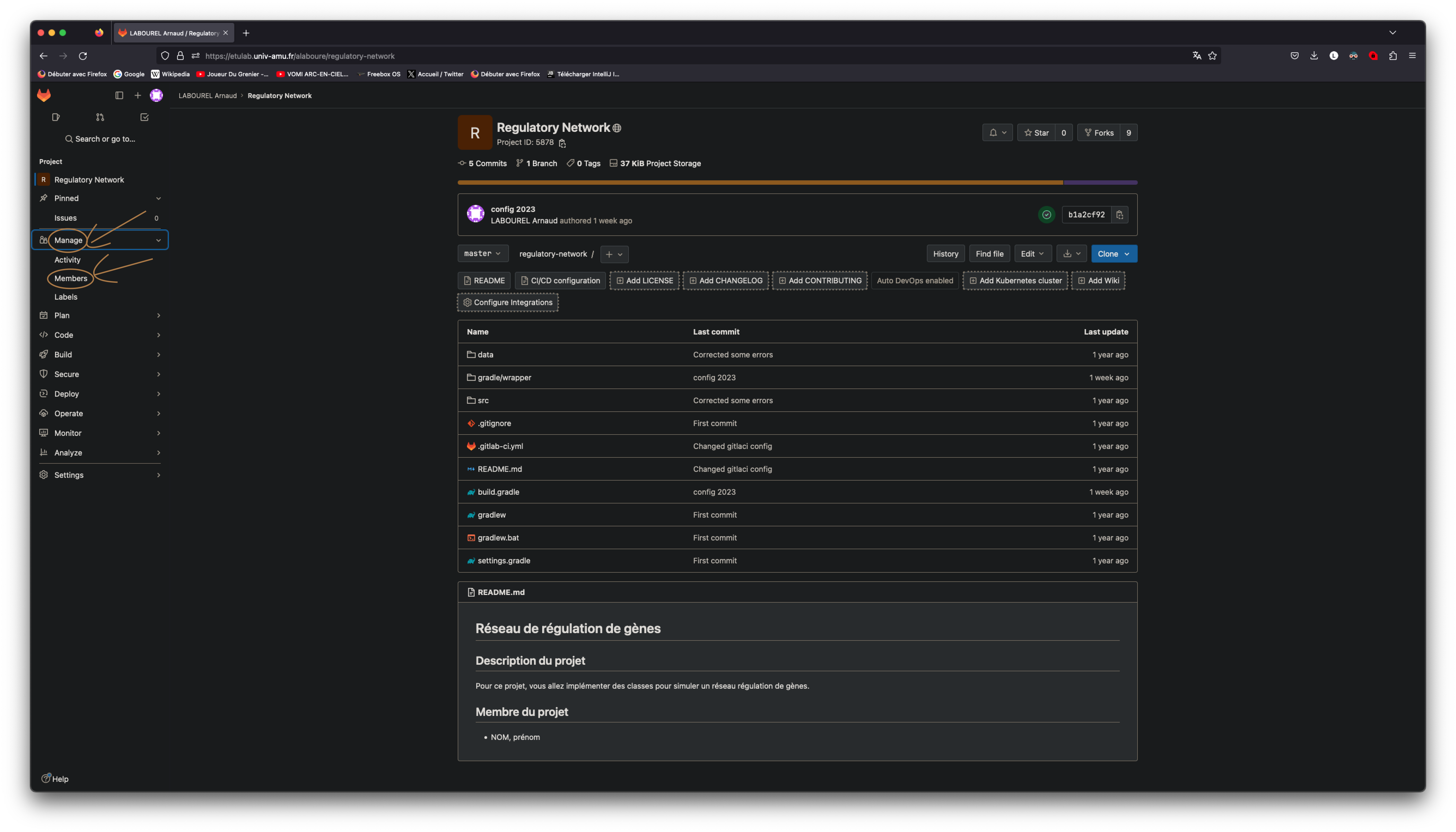Click the LABOUREL Arnaud avatar in commit box
This screenshot has width=1456, height=832.
click(x=475, y=214)
